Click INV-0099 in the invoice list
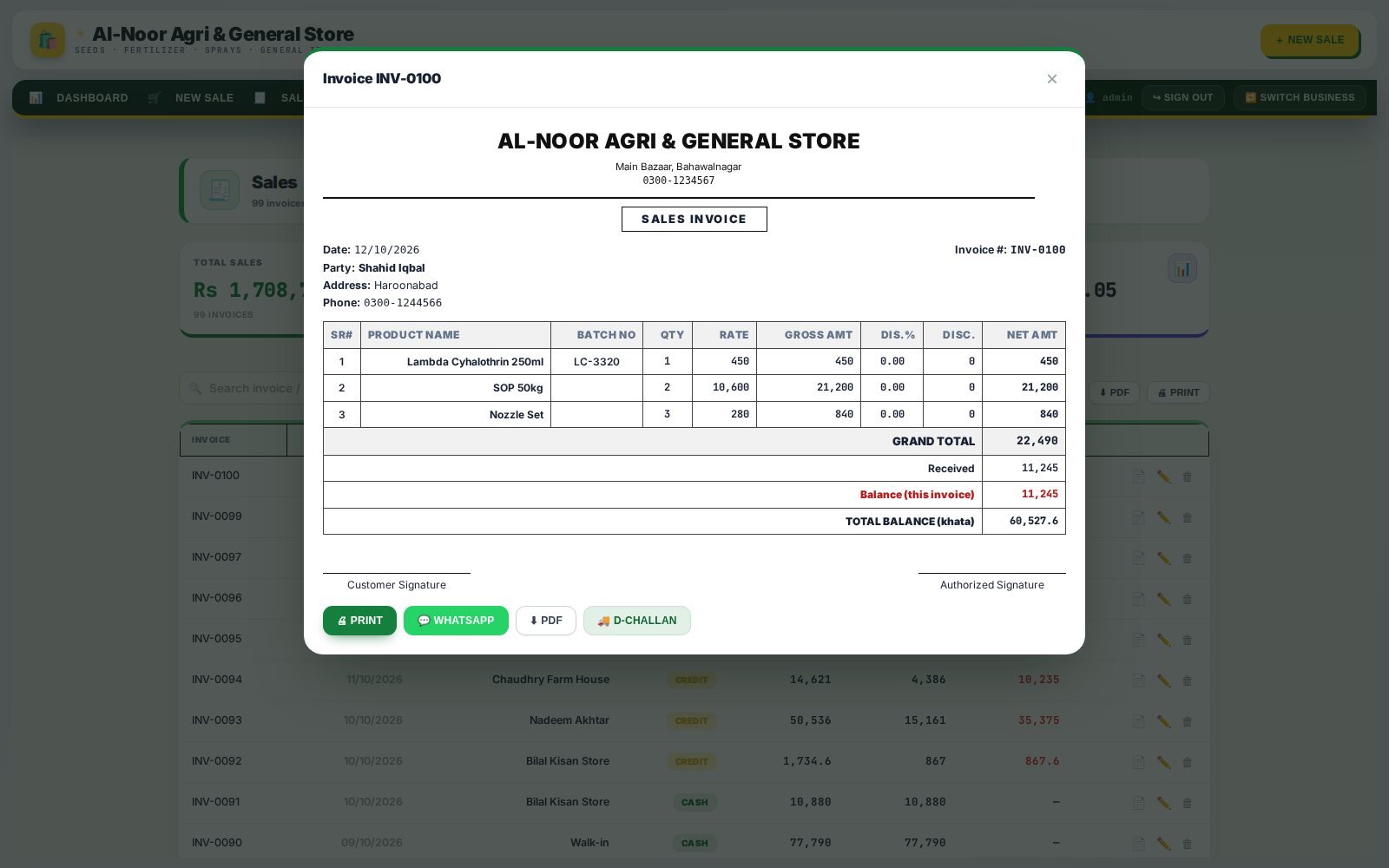 pos(217,516)
